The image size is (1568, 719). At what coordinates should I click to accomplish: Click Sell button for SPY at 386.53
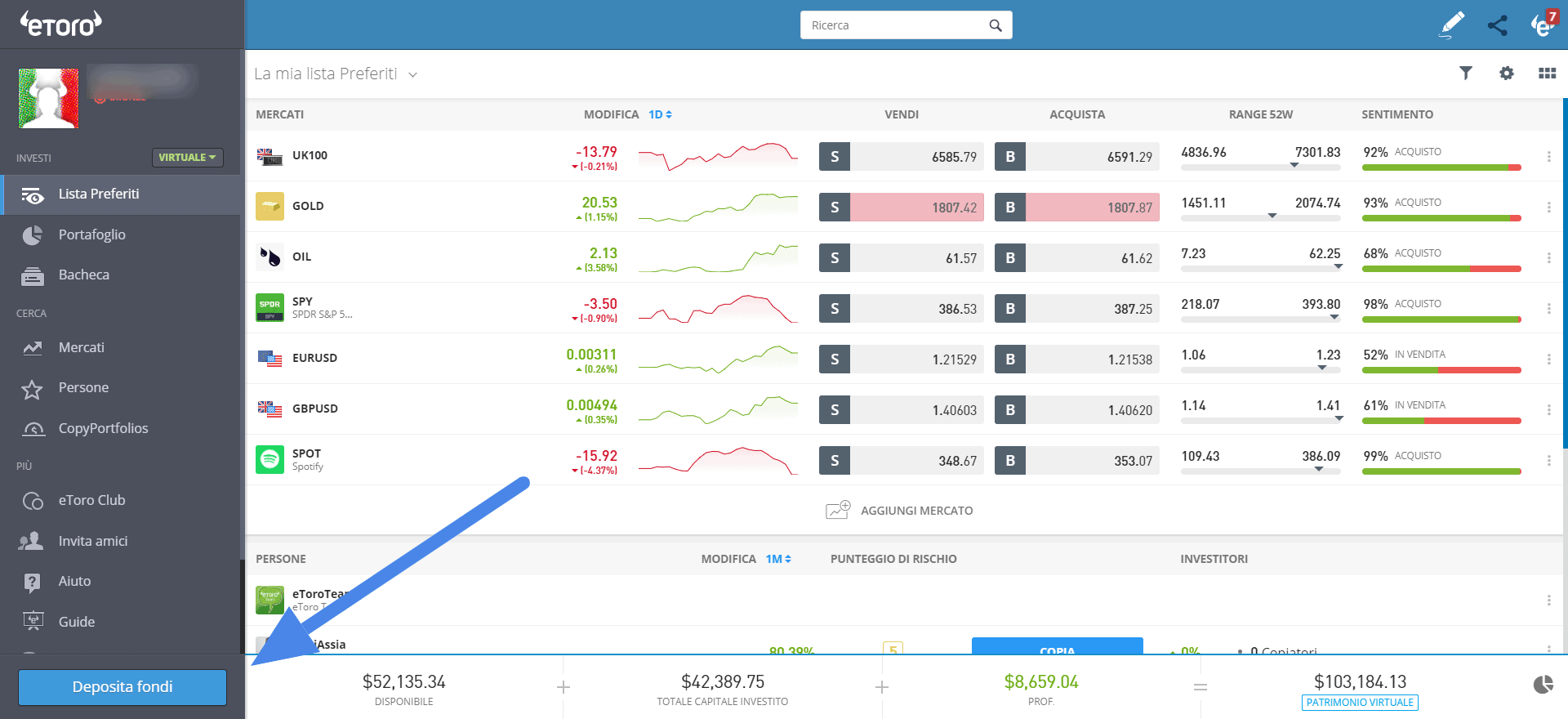point(902,308)
